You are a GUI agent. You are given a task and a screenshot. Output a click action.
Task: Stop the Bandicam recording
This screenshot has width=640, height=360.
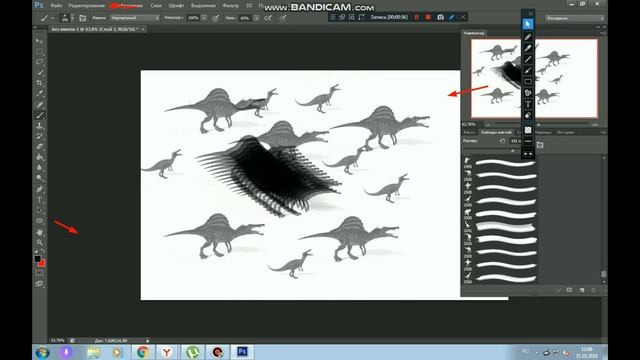[x=428, y=17]
